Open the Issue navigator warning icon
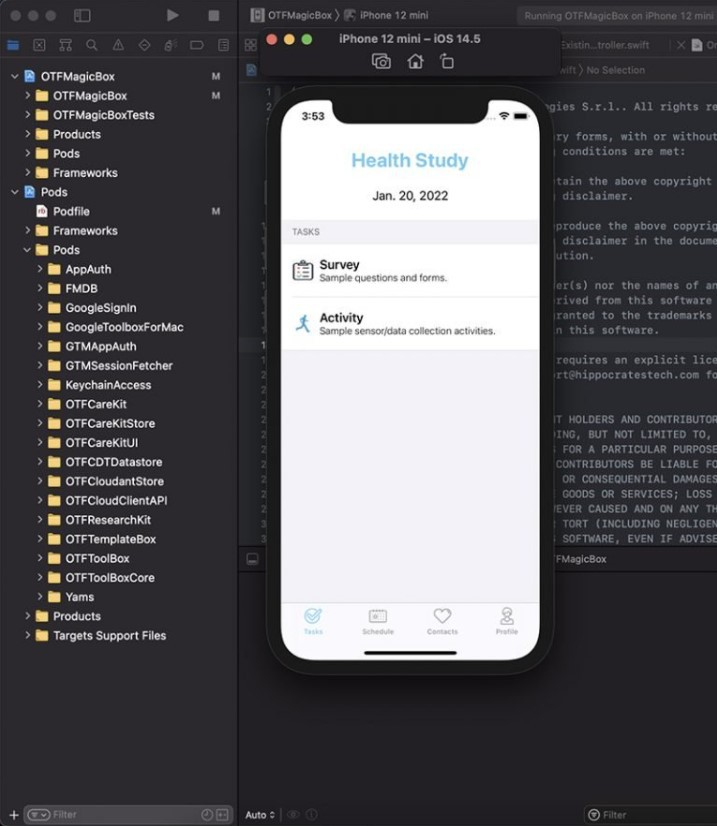This screenshot has height=826, width=717. [x=119, y=45]
